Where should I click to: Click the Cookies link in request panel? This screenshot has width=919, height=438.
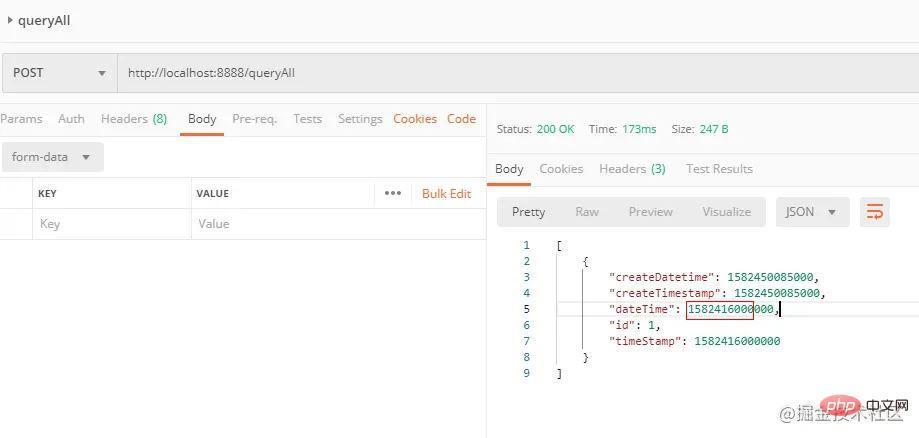(x=415, y=119)
